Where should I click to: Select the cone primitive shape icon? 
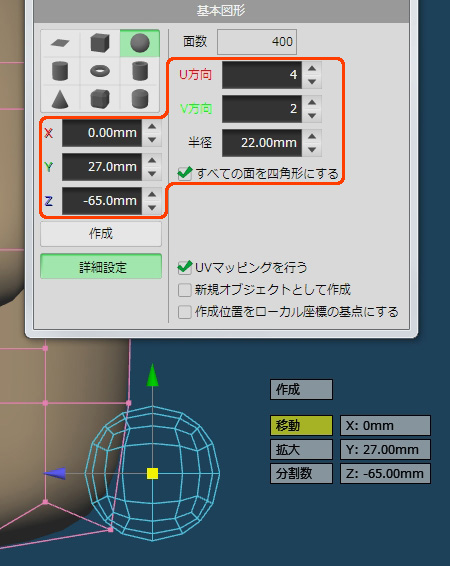pyautogui.click(x=60, y=99)
